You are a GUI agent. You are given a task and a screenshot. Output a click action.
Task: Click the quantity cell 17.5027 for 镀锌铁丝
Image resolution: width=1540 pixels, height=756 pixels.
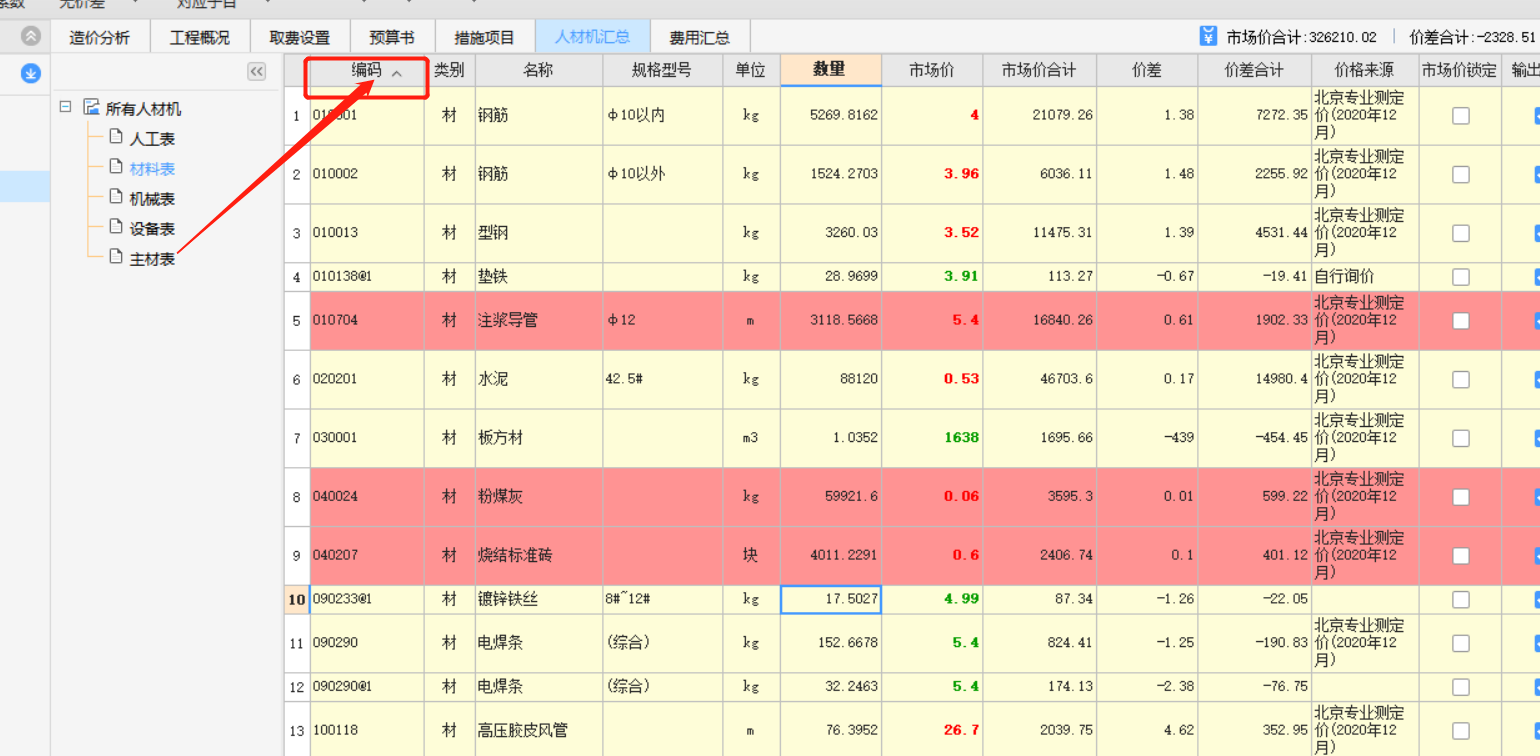[x=831, y=599]
